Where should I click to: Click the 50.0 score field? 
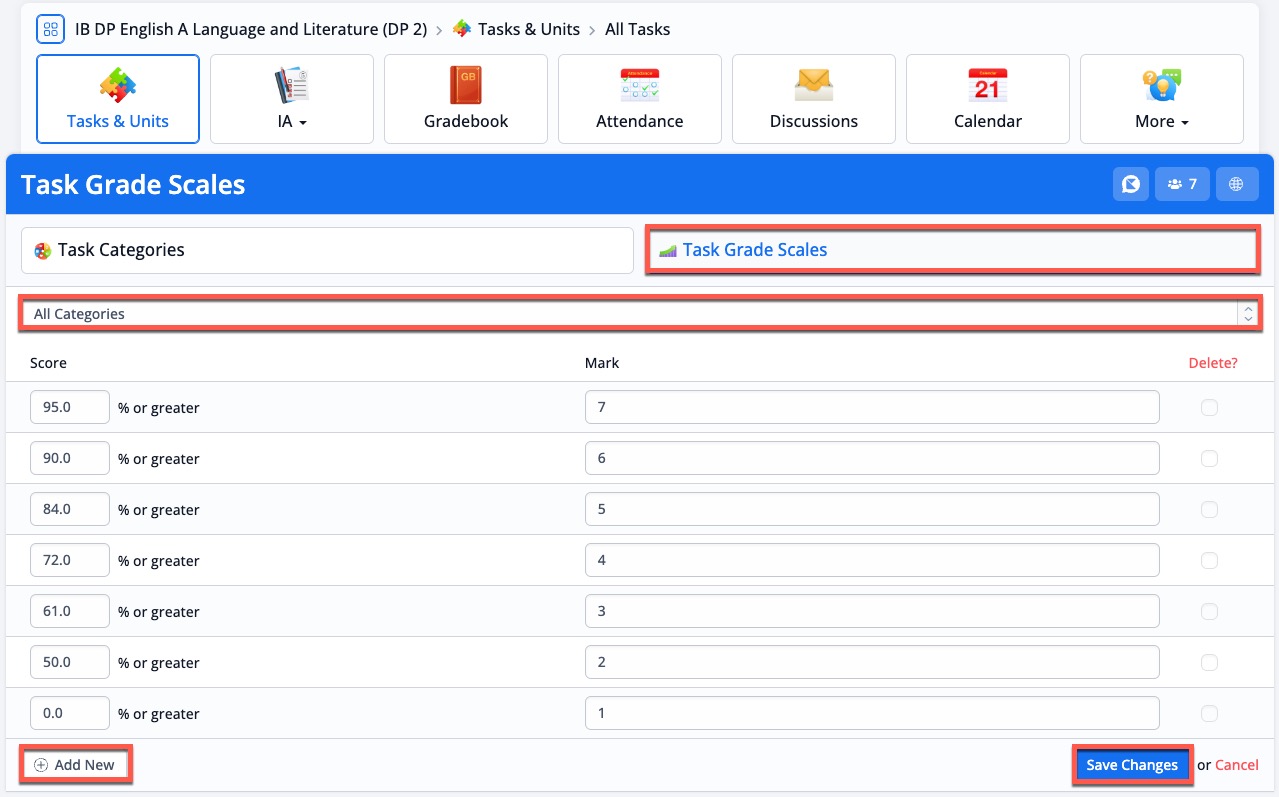click(70, 662)
